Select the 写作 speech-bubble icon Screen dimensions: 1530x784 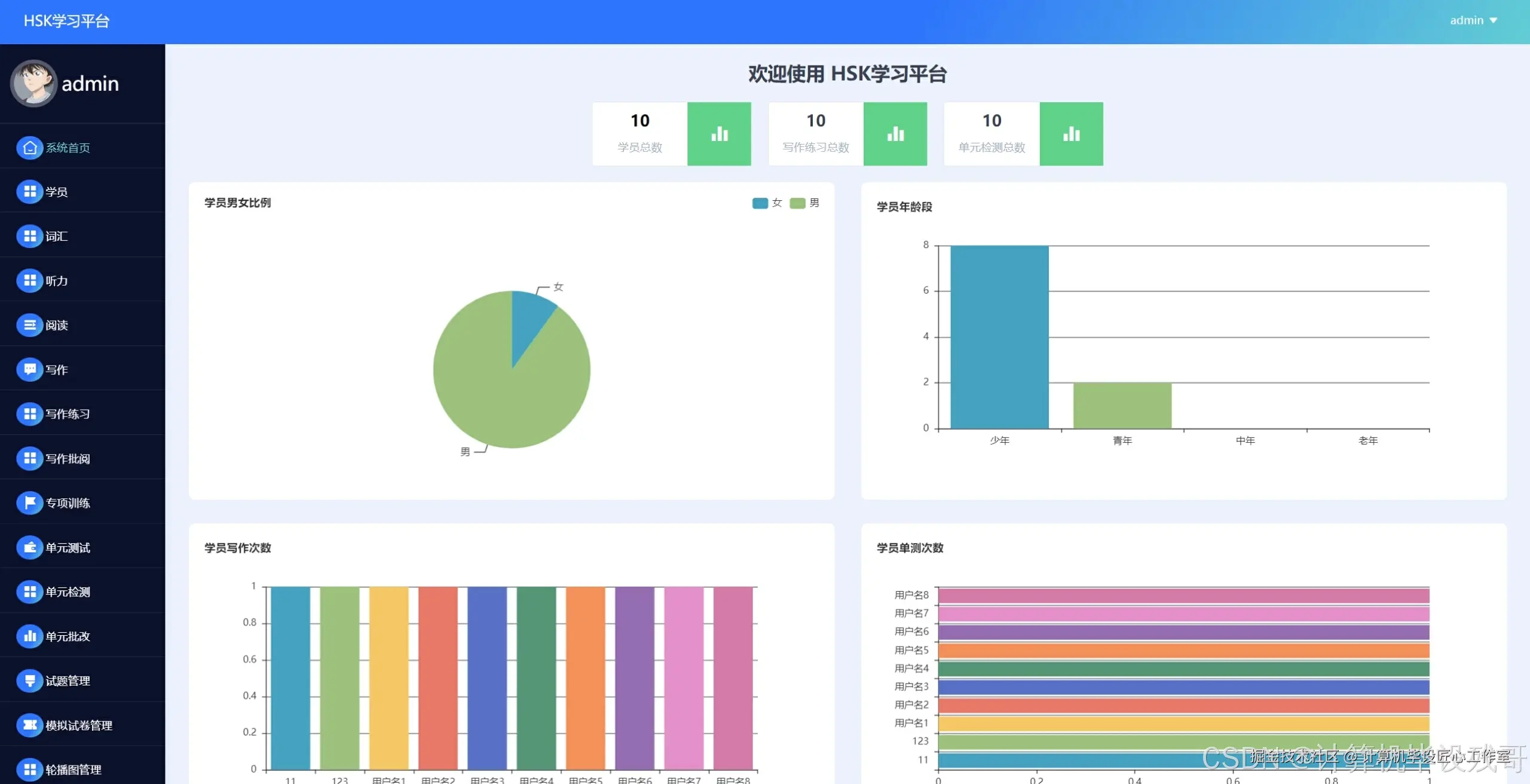pyautogui.click(x=30, y=369)
